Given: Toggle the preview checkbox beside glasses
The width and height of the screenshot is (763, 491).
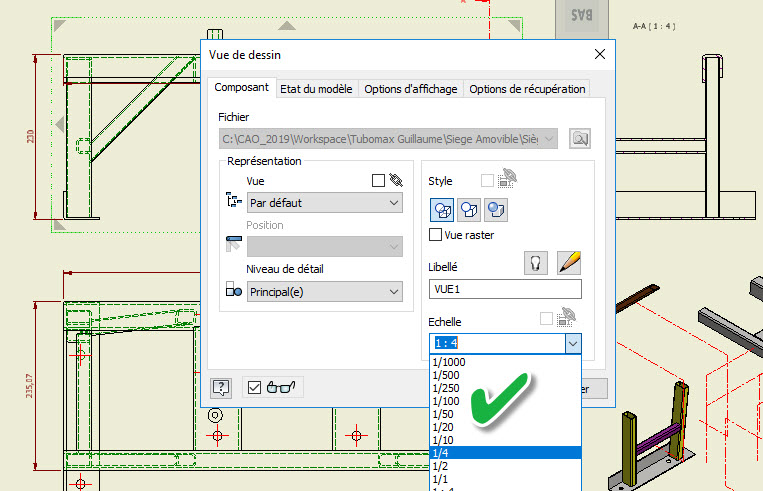Looking at the screenshot, I should coord(254,388).
